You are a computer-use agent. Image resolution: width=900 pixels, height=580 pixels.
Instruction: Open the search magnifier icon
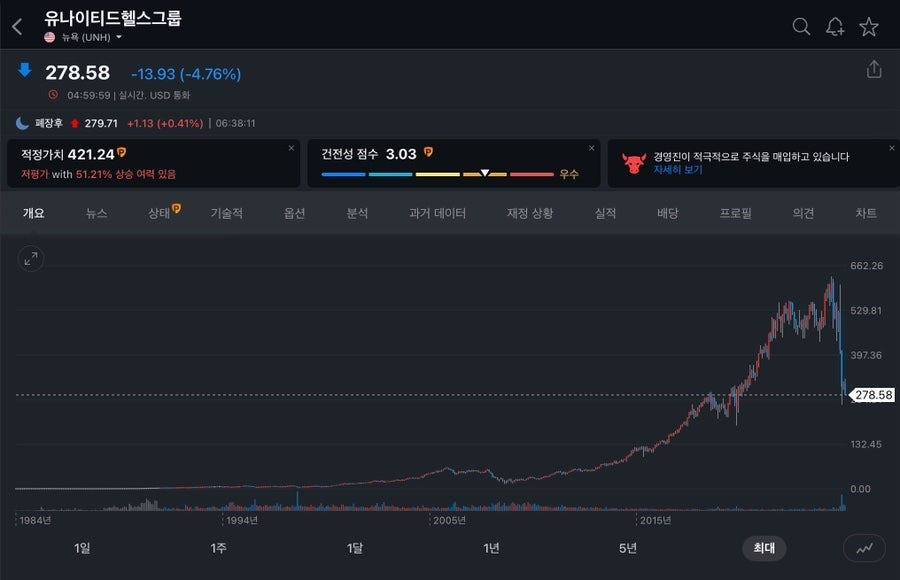tap(801, 26)
